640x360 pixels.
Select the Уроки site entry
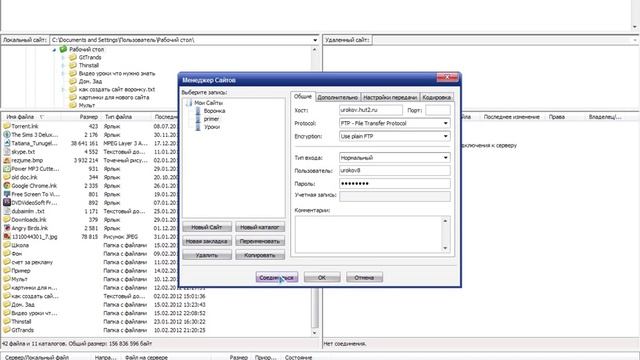point(212,127)
